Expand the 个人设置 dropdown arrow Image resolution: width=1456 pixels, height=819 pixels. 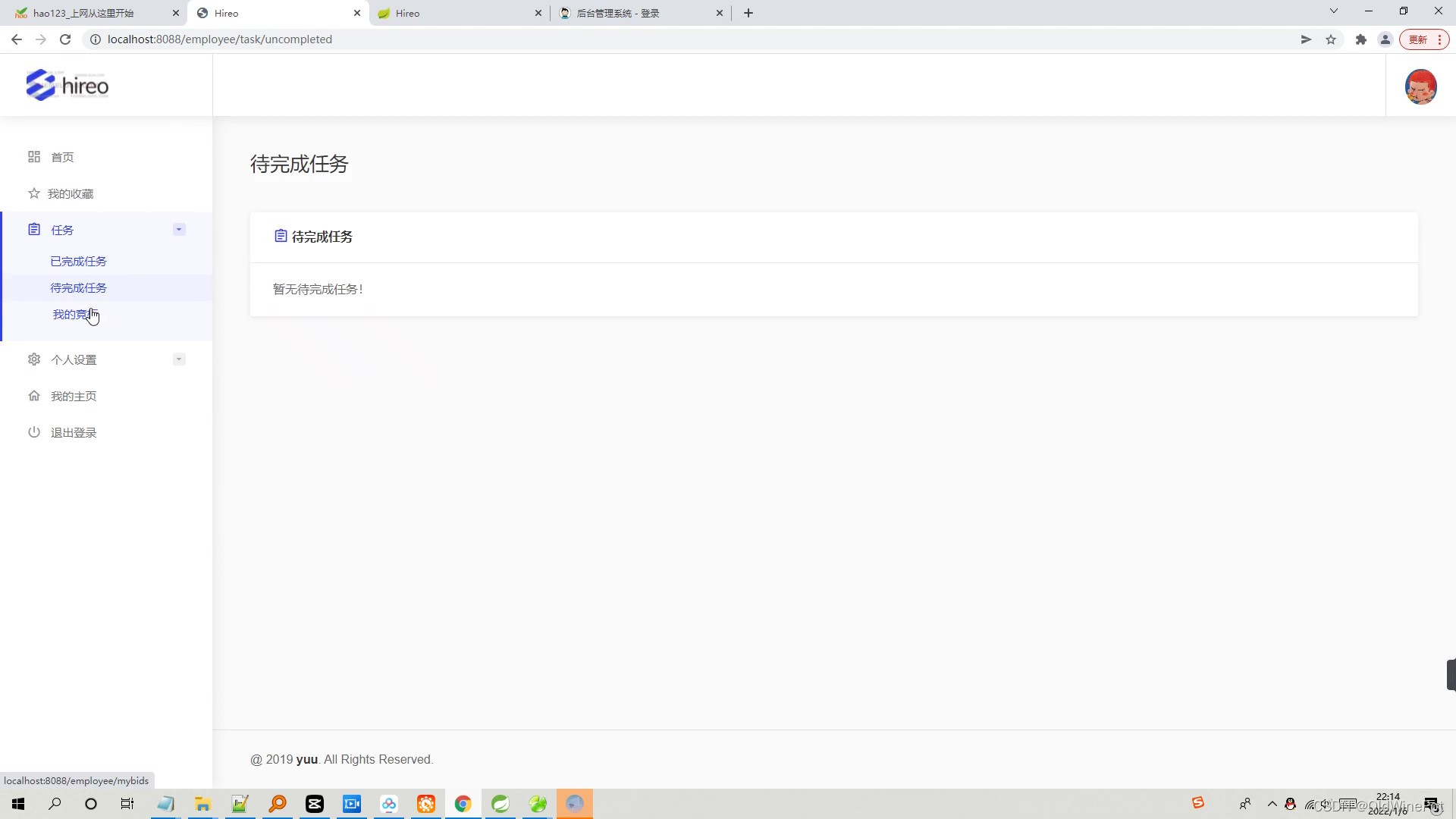point(179,359)
